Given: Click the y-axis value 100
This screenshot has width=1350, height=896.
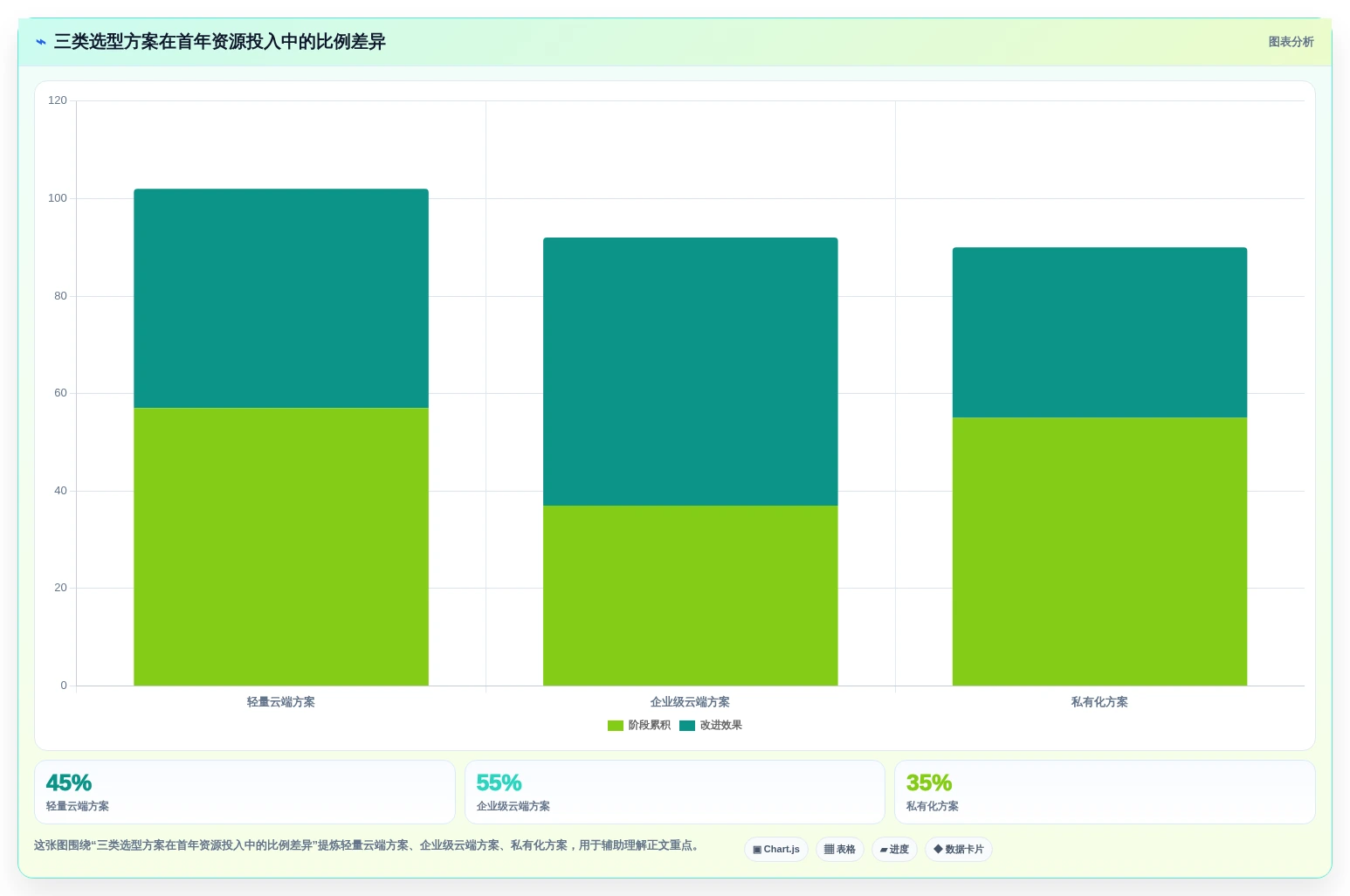Looking at the screenshot, I should click(58, 198).
